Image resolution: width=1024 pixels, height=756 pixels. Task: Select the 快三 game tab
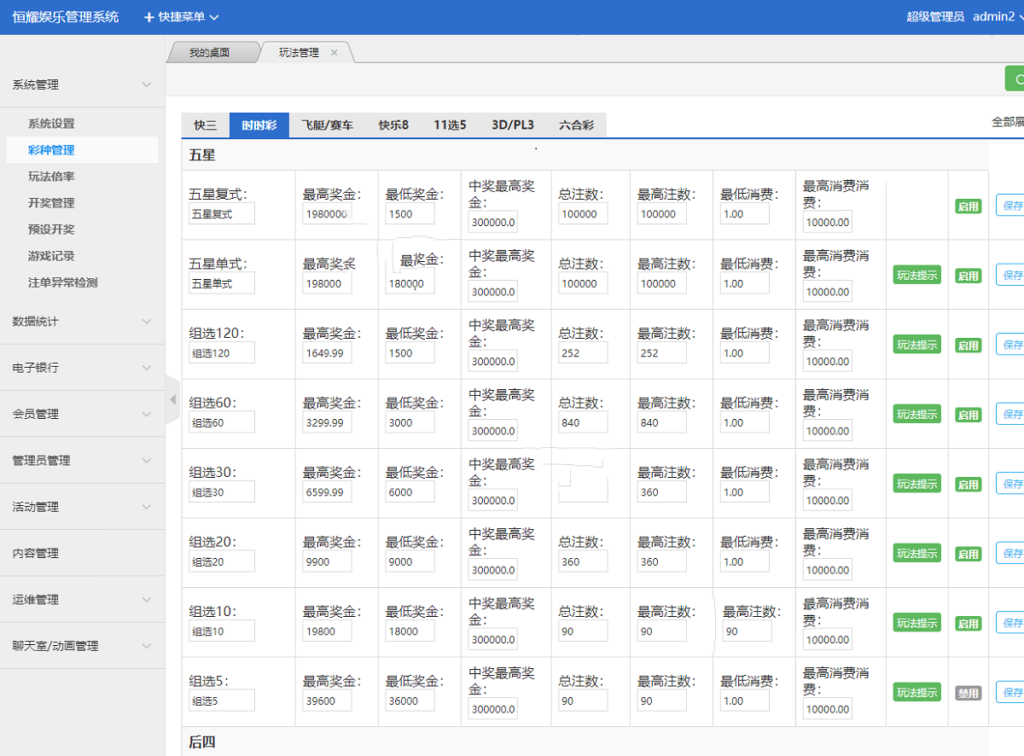pyautogui.click(x=205, y=125)
